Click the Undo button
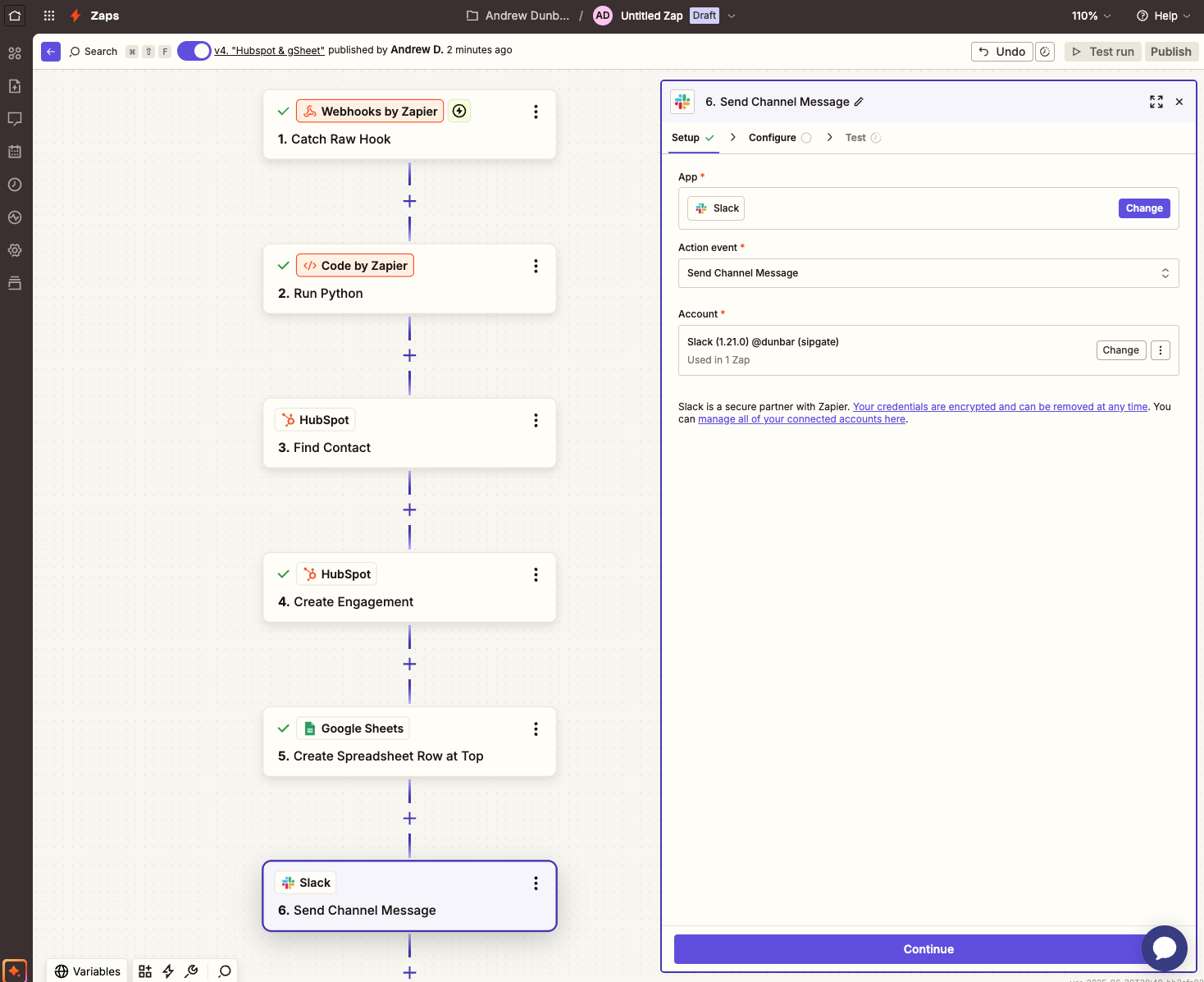 [1001, 52]
